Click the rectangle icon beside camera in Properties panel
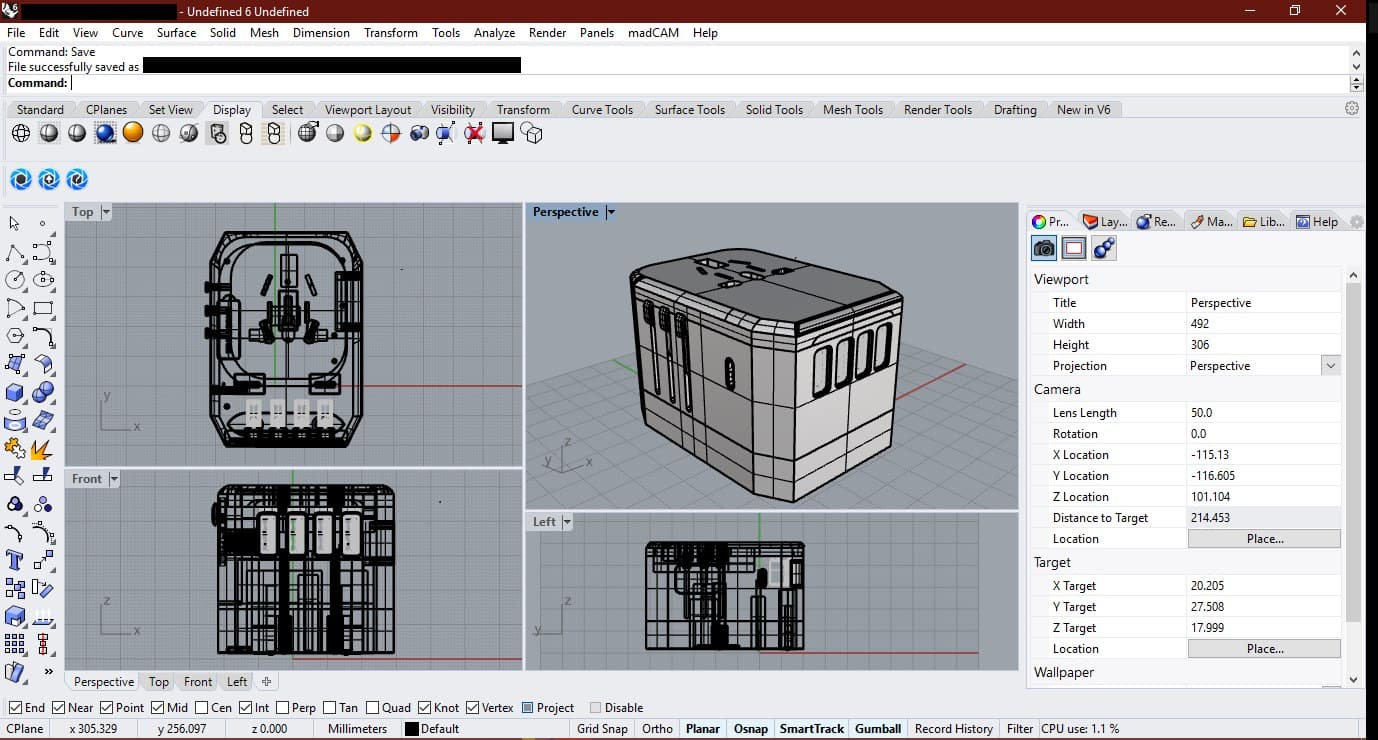 point(1074,248)
